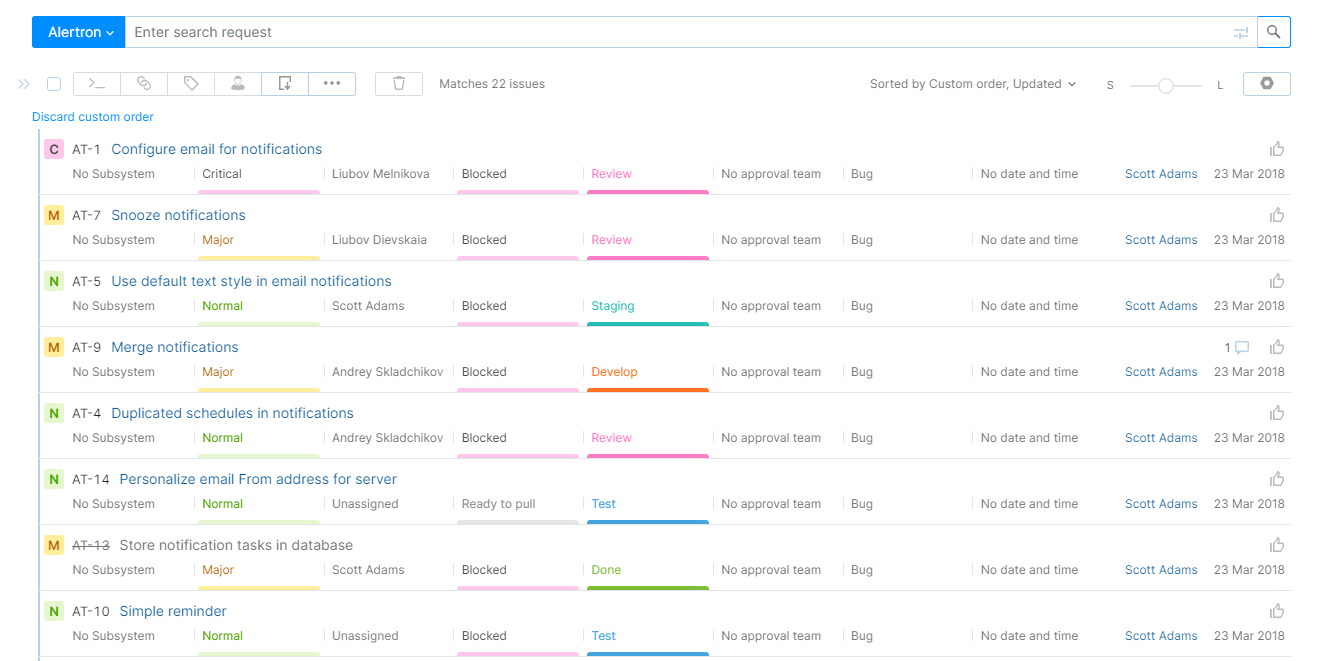The height and width of the screenshot is (661, 1322).
Task: Open the Sorted by Custom order dropdown
Action: pyautogui.click(x=972, y=84)
